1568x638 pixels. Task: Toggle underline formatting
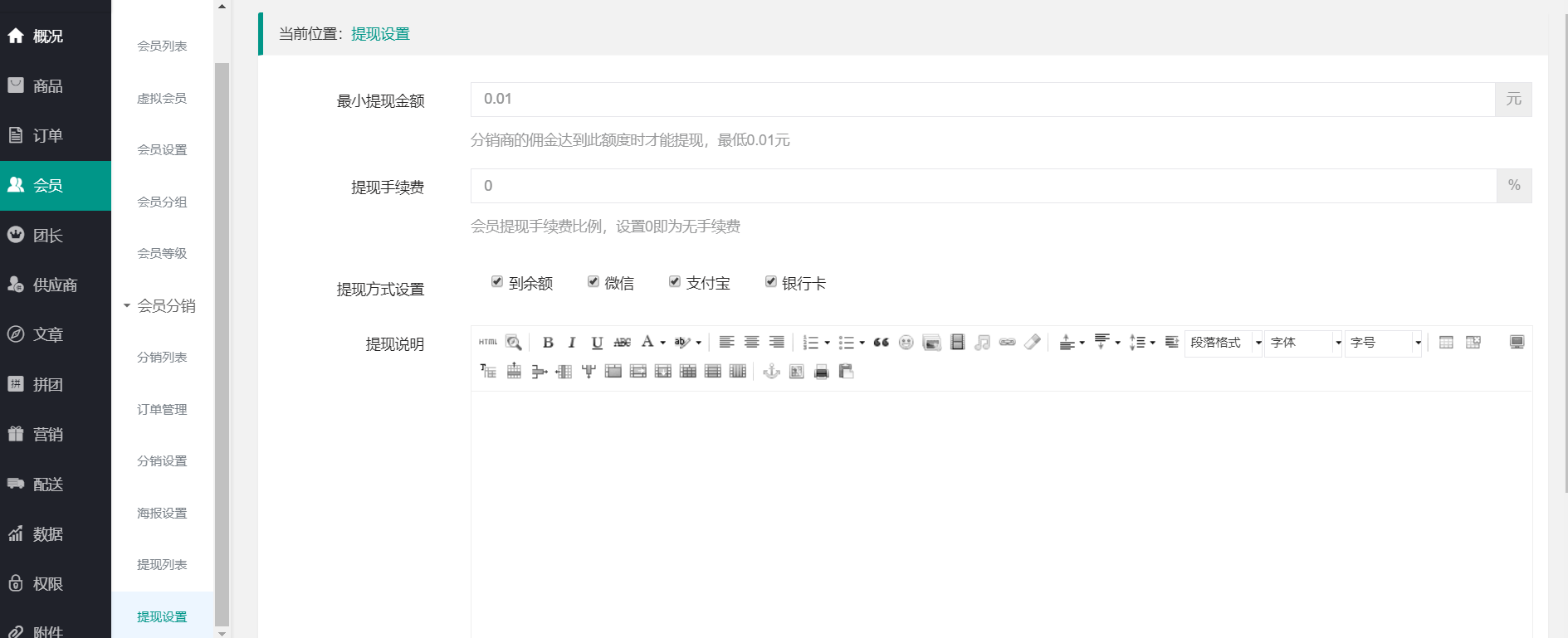[597, 342]
